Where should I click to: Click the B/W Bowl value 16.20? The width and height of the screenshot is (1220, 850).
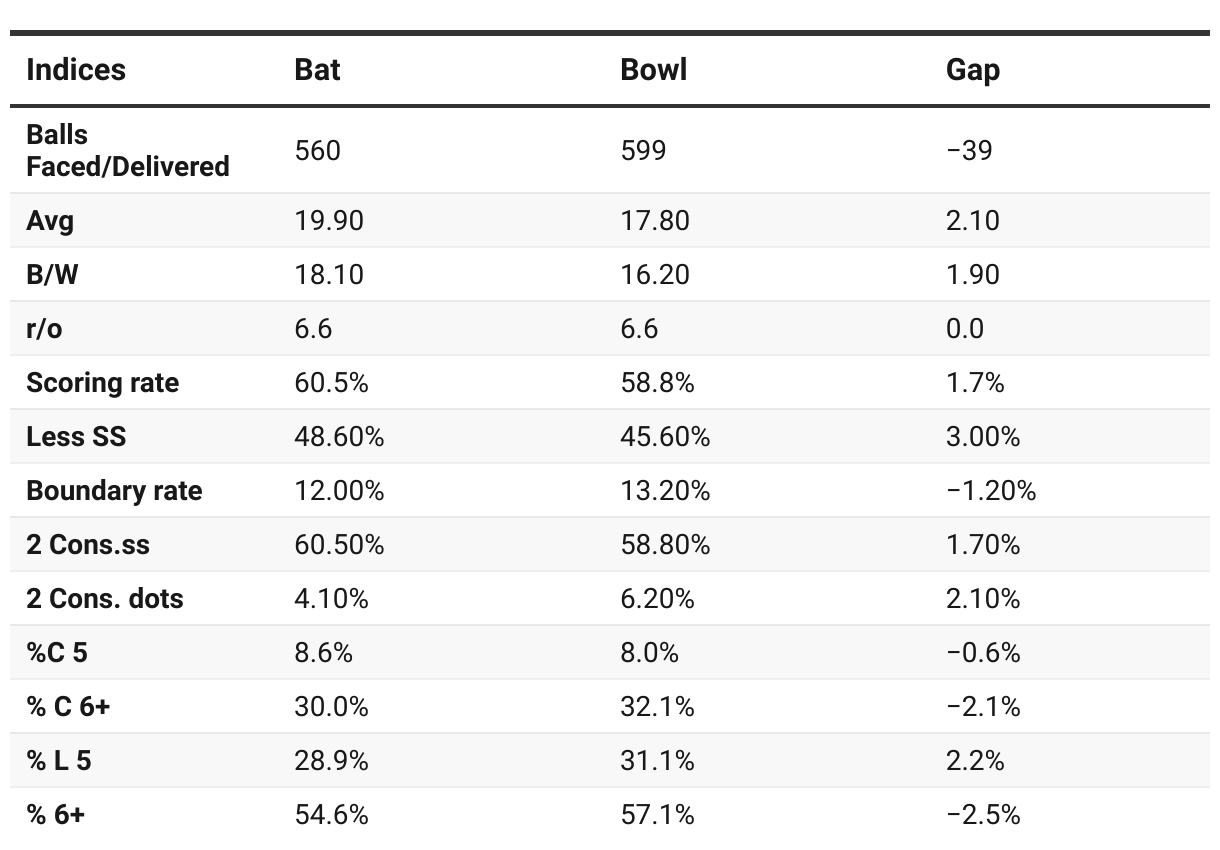point(655,275)
